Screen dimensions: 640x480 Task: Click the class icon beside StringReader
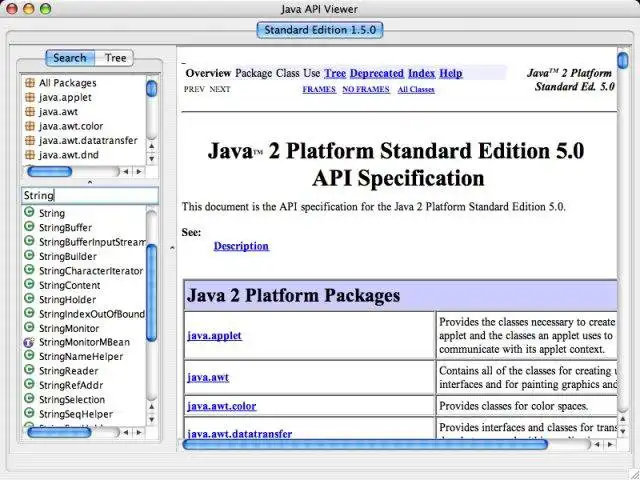[29, 369]
